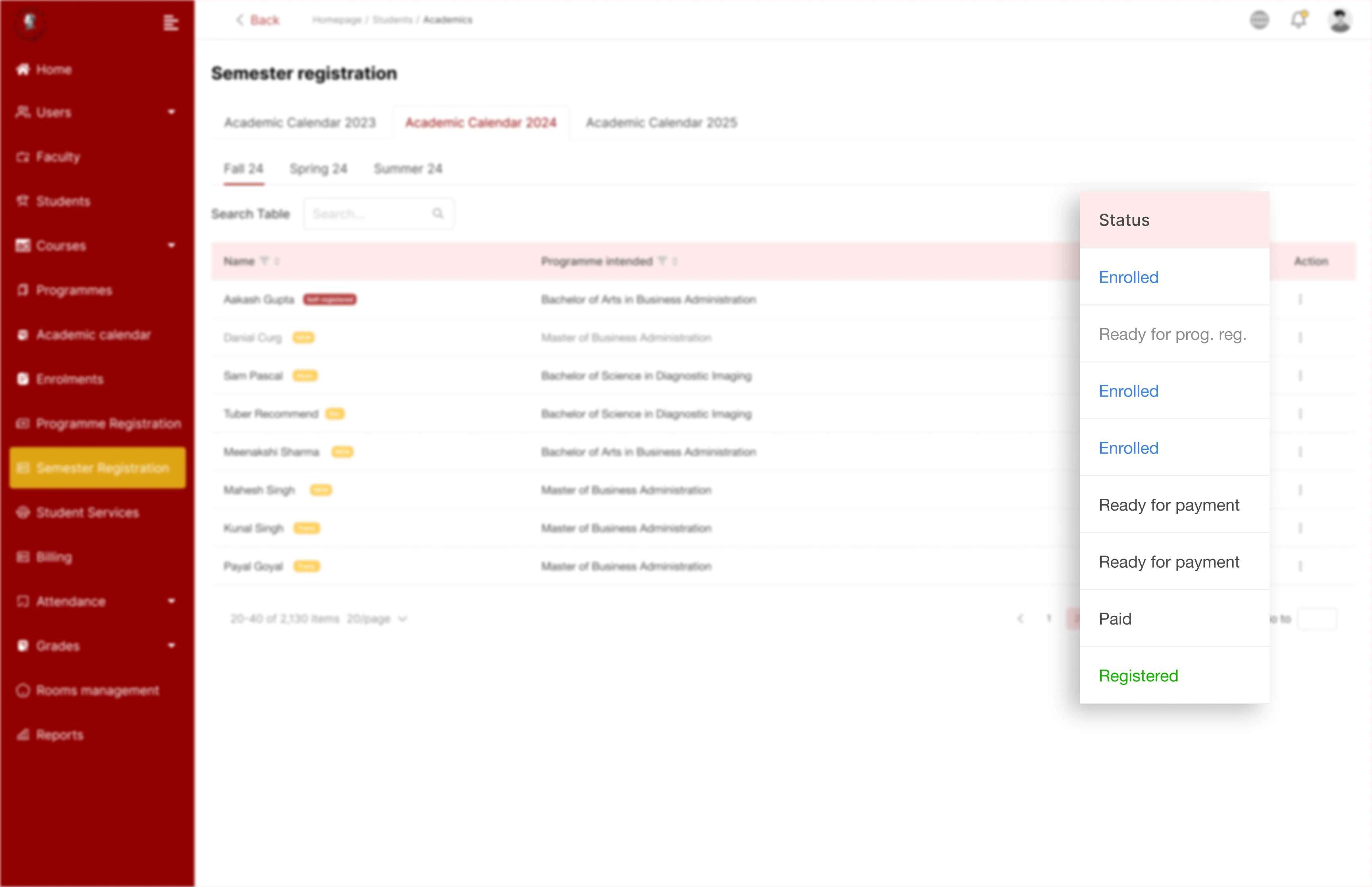The height and width of the screenshot is (887, 1372).
Task: Collapse the sidebar with hamburger icon
Action: [x=170, y=23]
